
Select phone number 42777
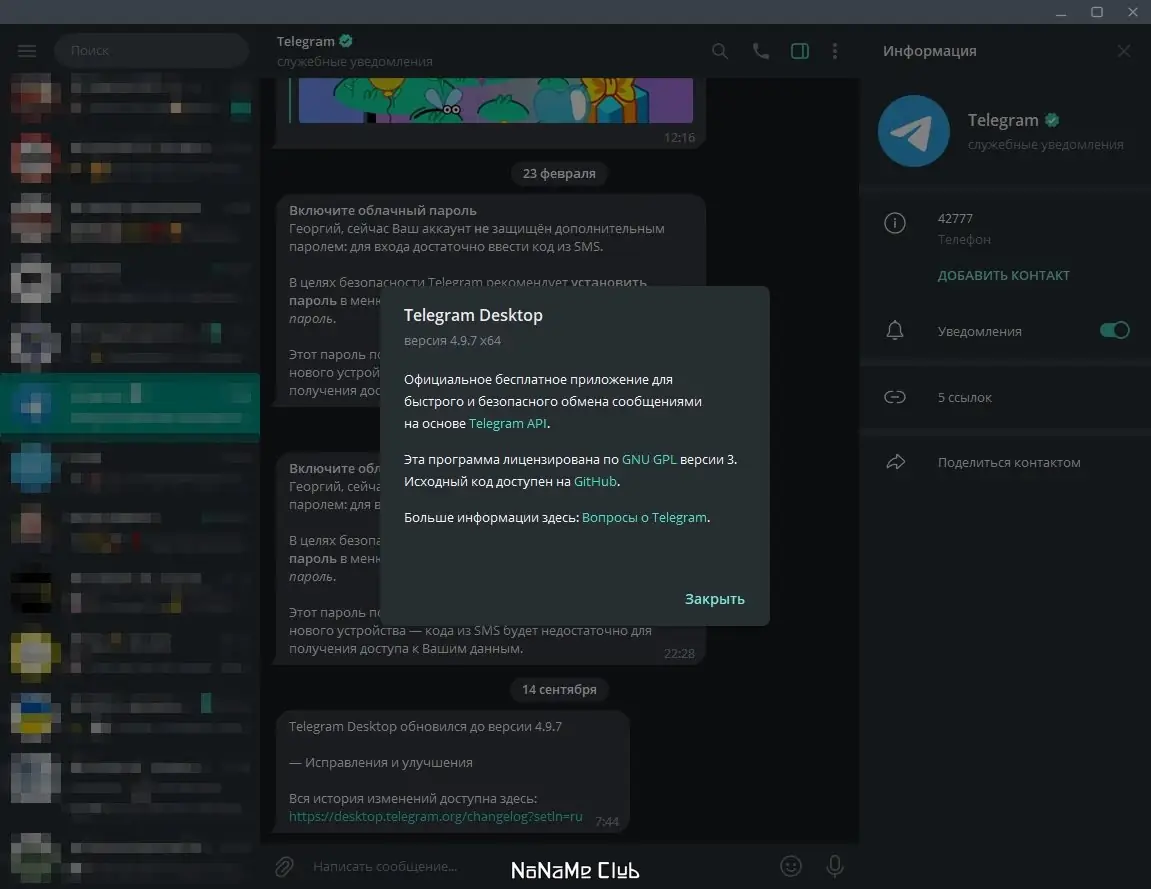coord(955,218)
